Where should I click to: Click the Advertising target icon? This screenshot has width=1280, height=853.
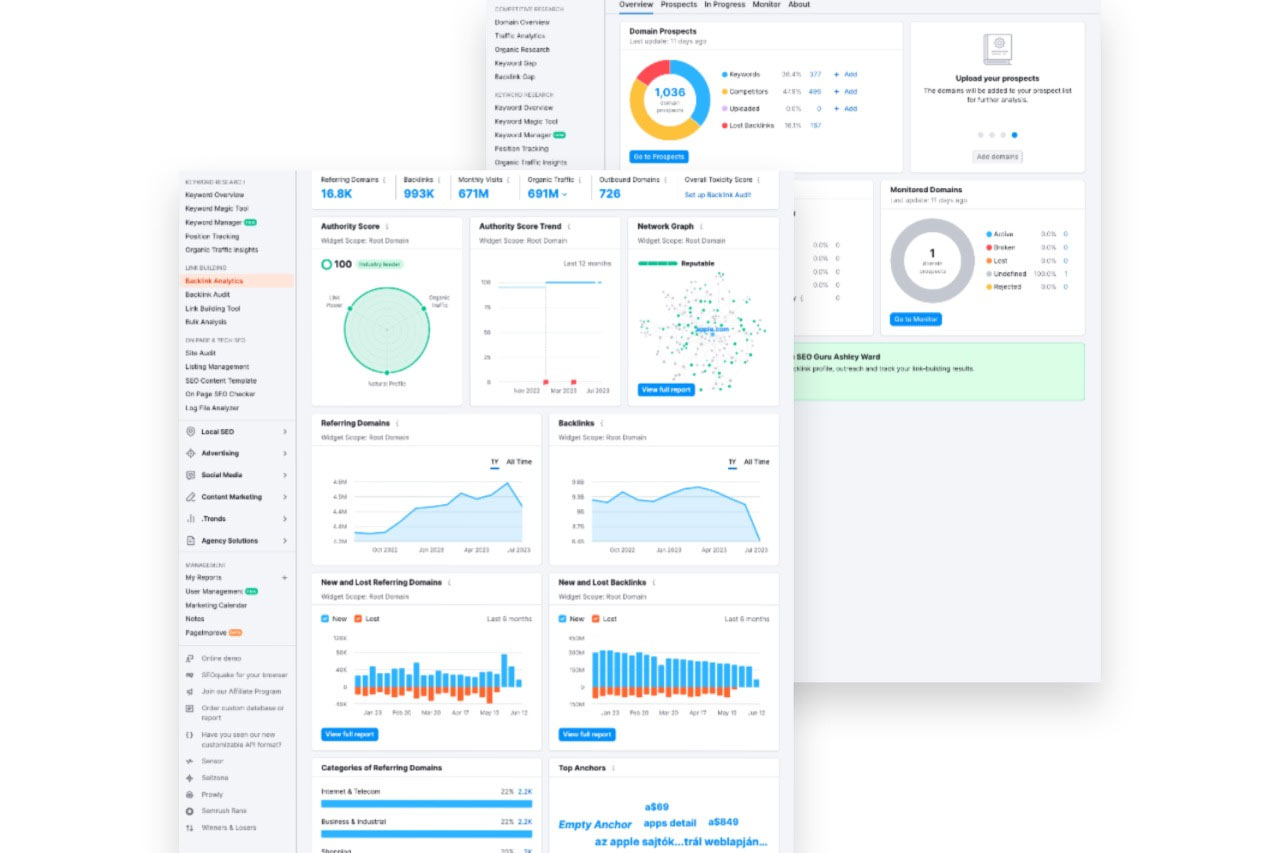pos(191,454)
